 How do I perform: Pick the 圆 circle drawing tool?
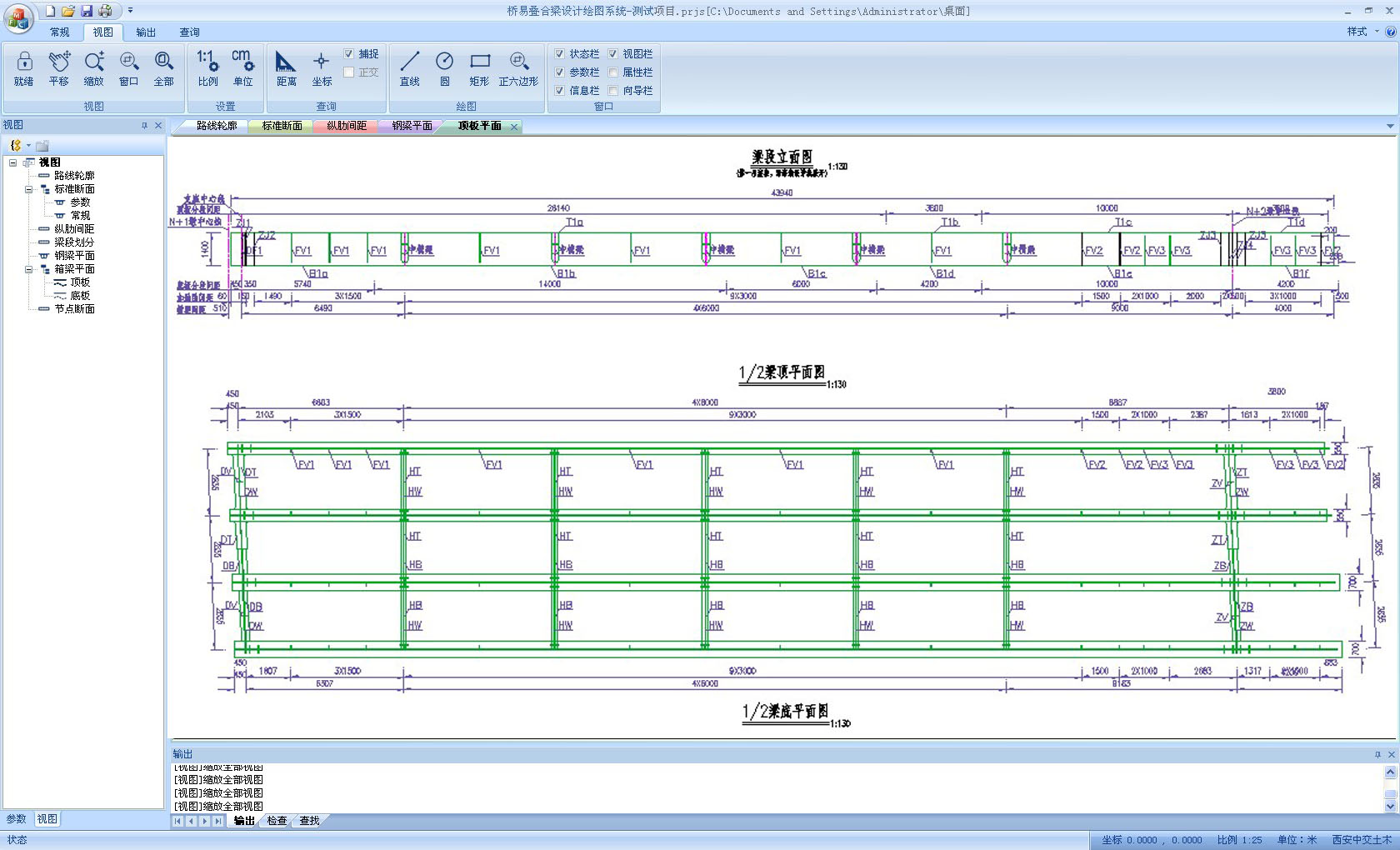[444, 68]
